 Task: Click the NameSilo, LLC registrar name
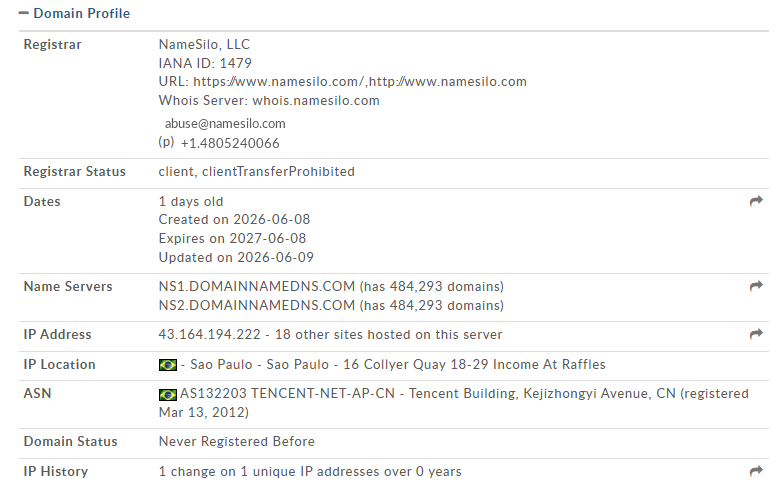[x=204, y=45]
